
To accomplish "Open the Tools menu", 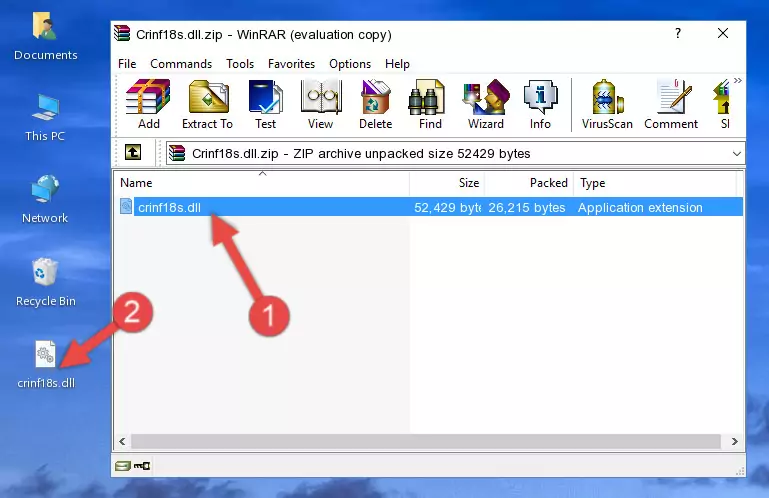I will pos(240,64).
